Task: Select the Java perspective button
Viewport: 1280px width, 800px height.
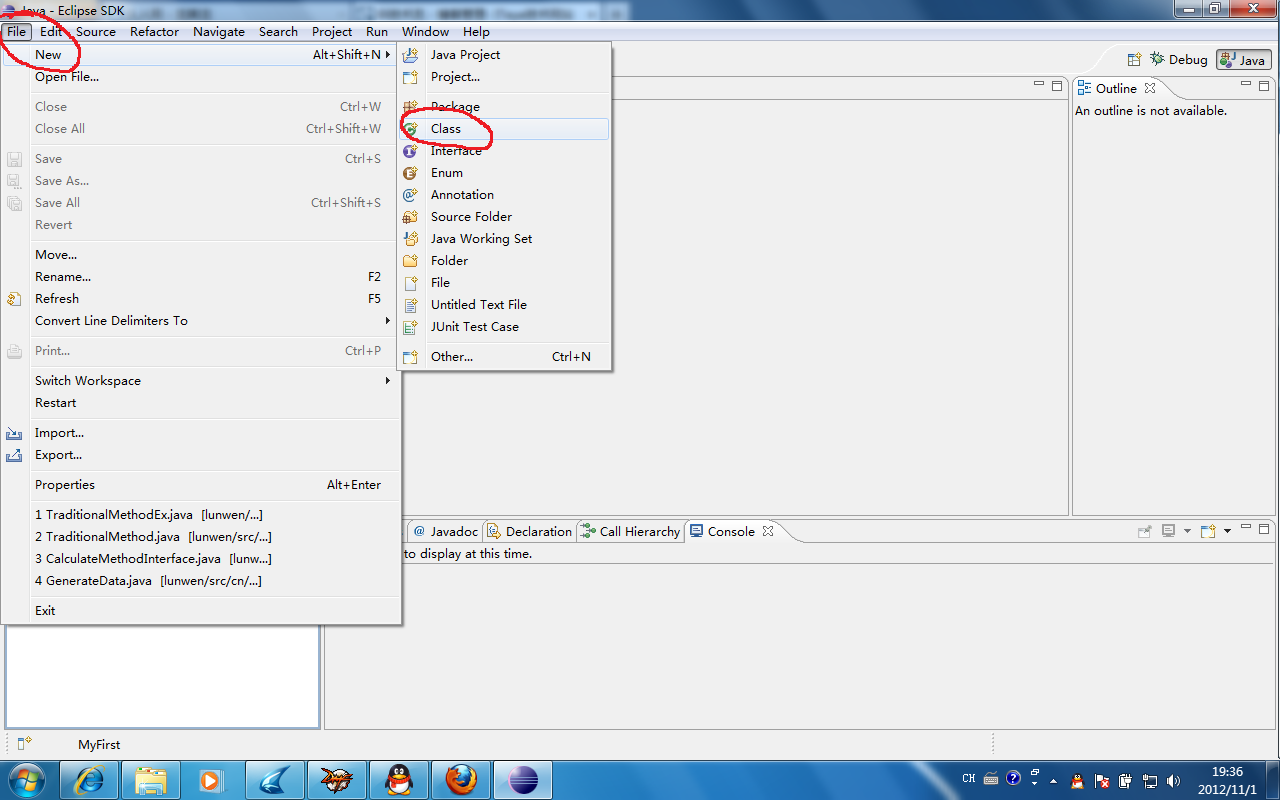Action: (1243, 60)
